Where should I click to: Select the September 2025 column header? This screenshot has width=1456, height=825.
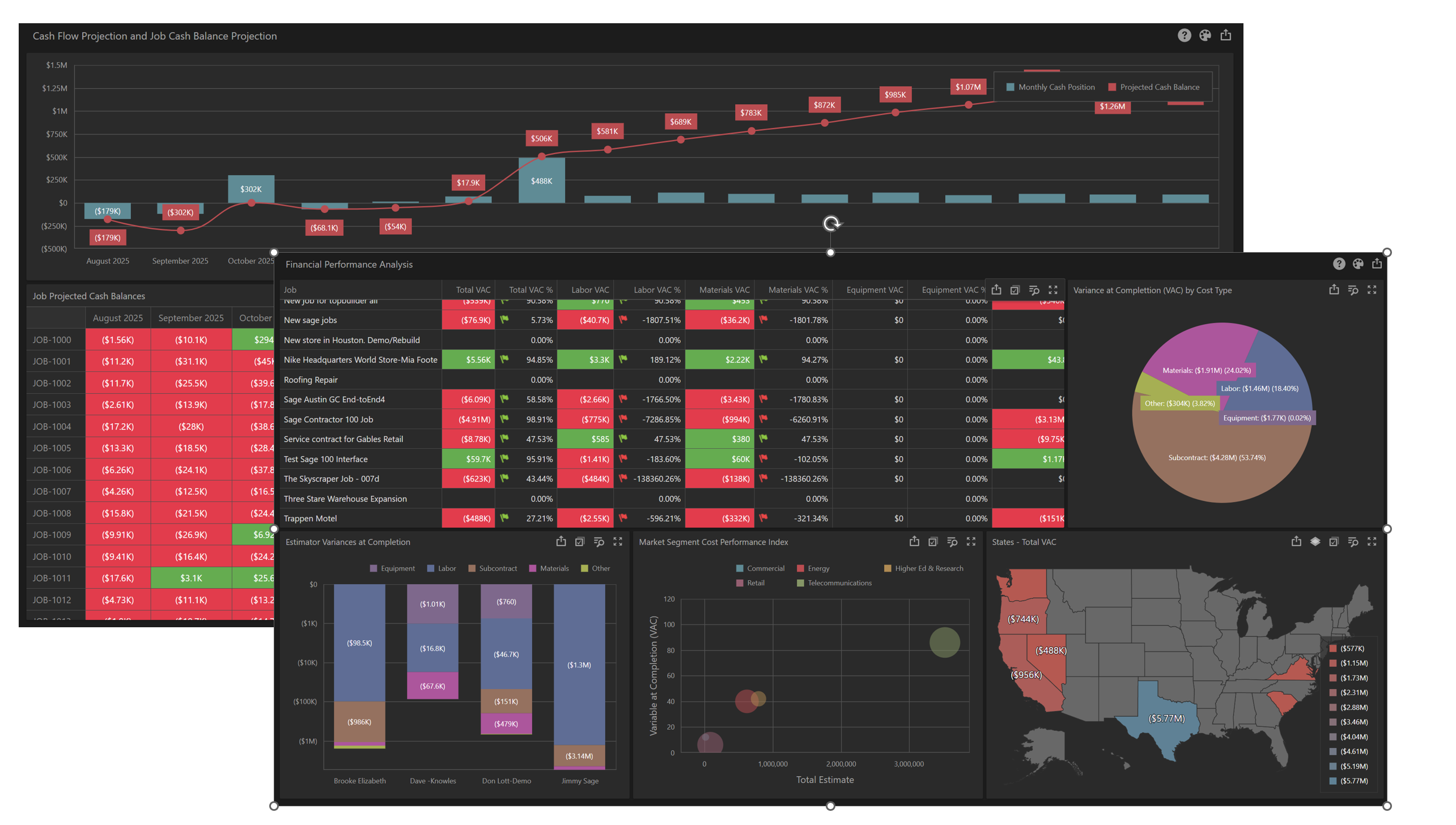(x=191, y=318)
